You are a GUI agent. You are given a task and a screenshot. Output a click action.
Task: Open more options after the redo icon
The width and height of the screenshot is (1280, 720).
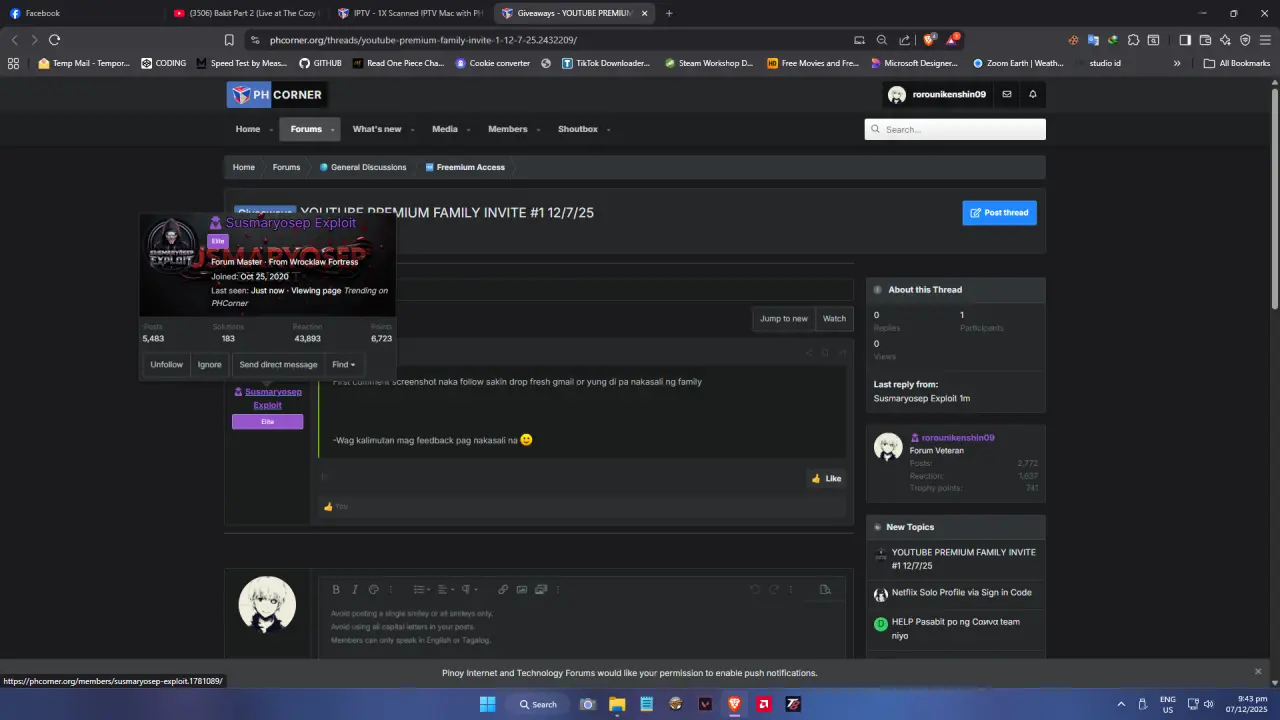click(792, 590)
